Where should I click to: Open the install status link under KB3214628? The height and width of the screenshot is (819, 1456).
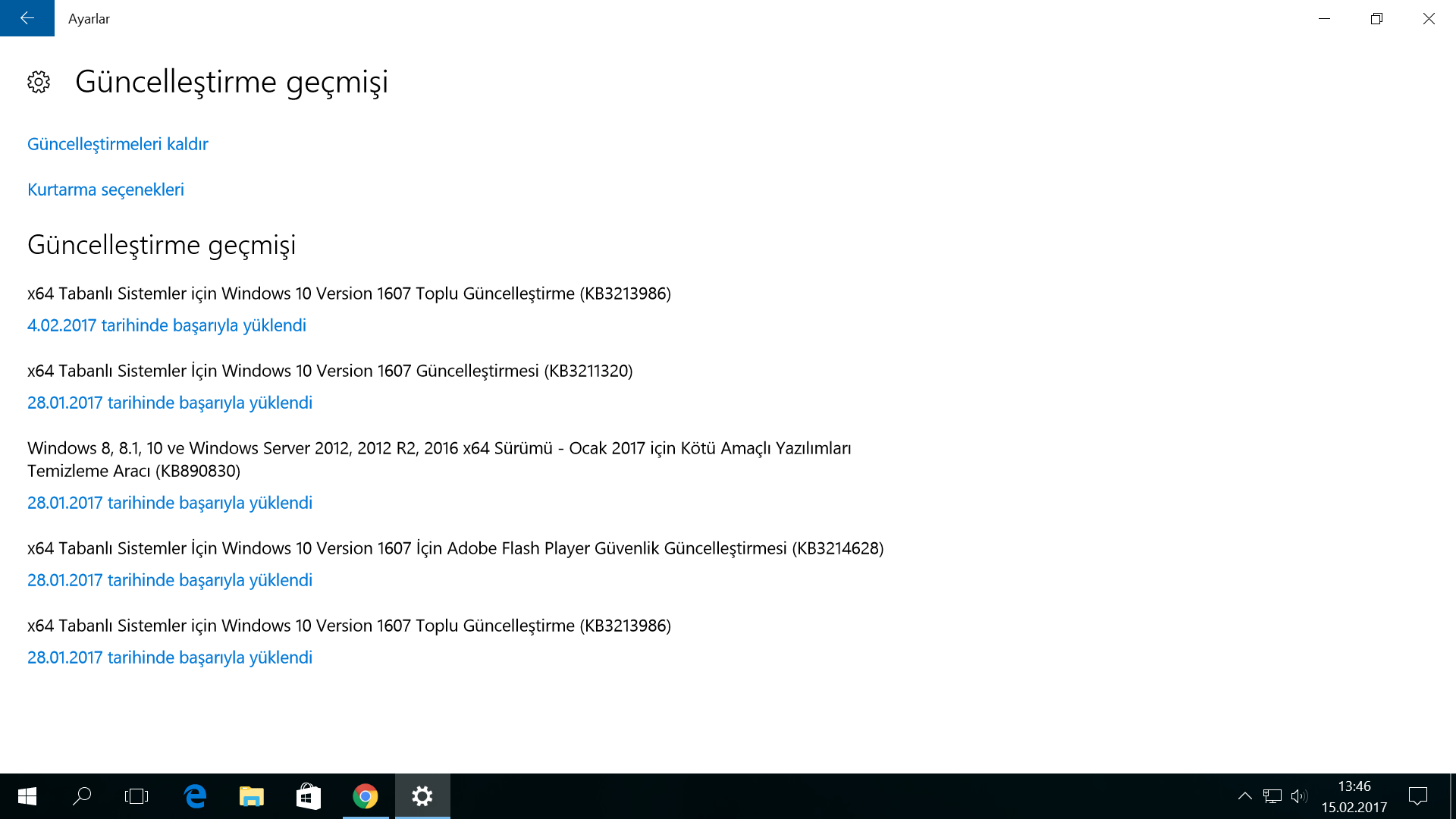click(170, 580)
